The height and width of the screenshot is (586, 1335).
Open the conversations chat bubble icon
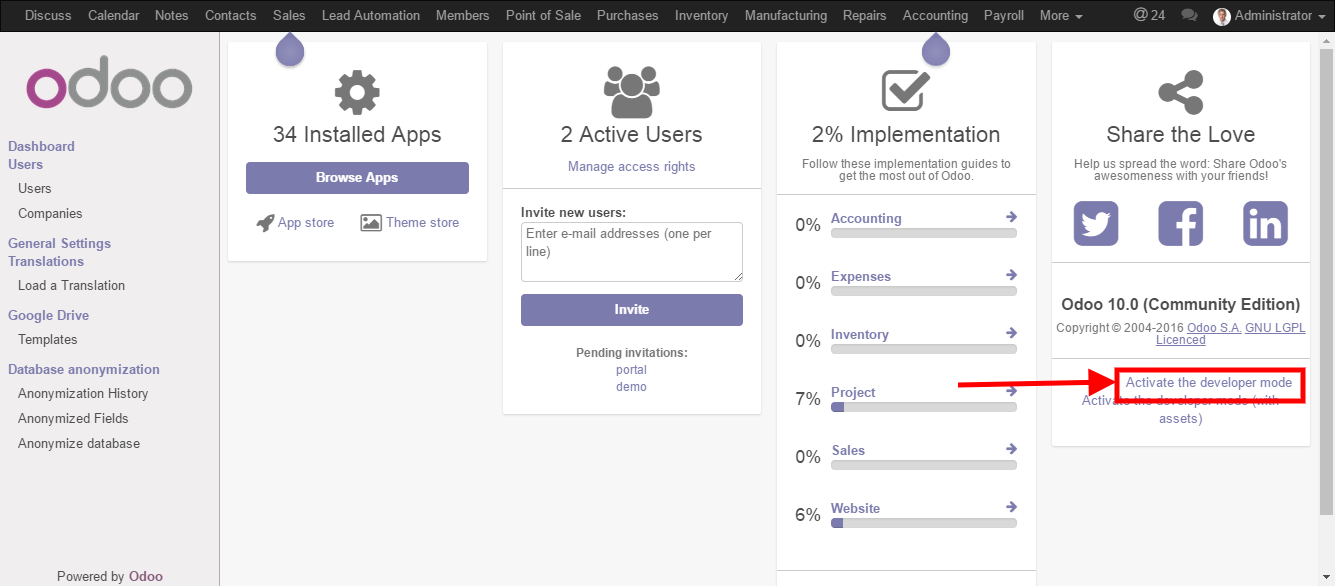point(1189,16)
